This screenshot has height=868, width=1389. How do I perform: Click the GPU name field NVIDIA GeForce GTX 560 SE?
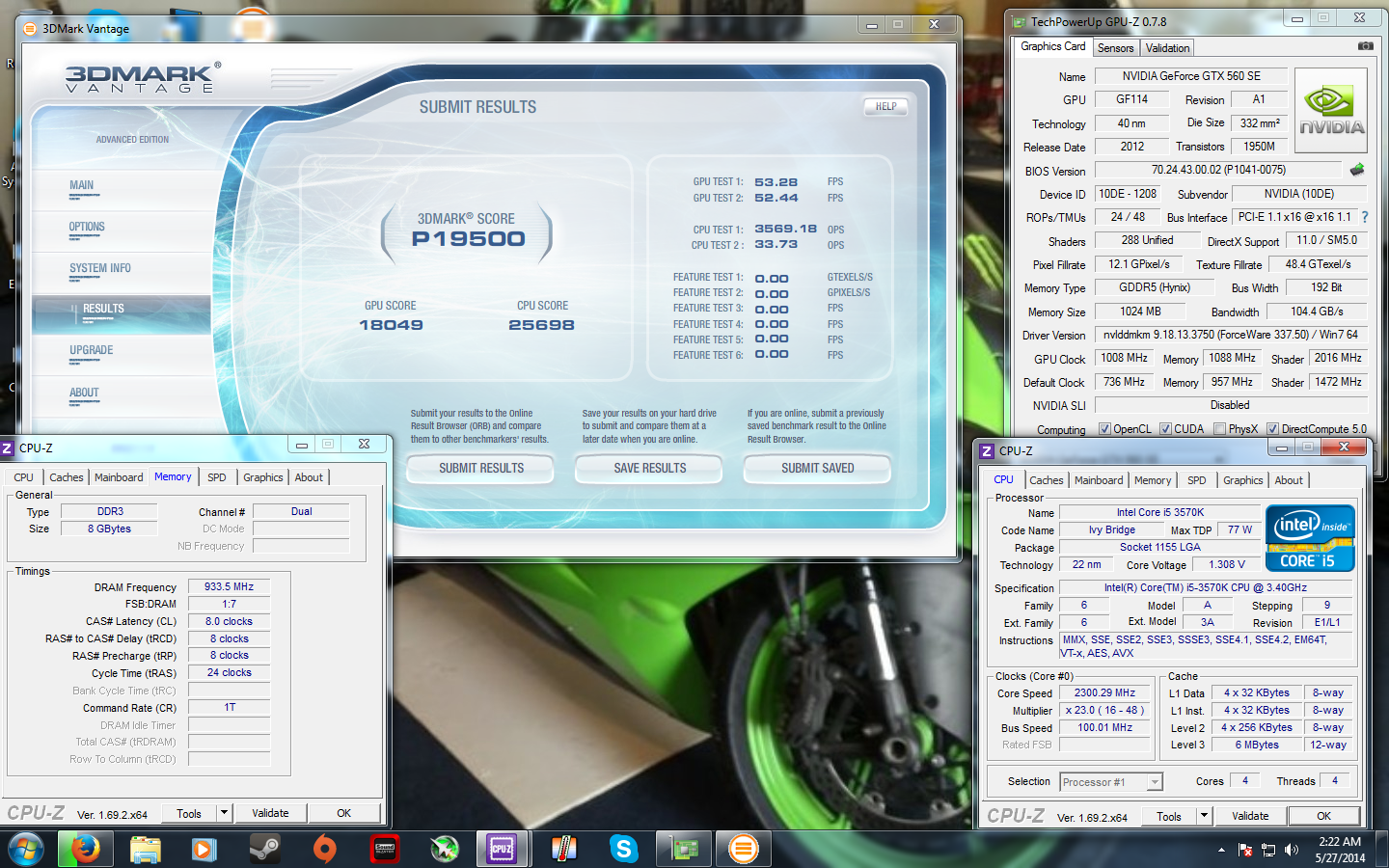click(x=1191, y=76)
